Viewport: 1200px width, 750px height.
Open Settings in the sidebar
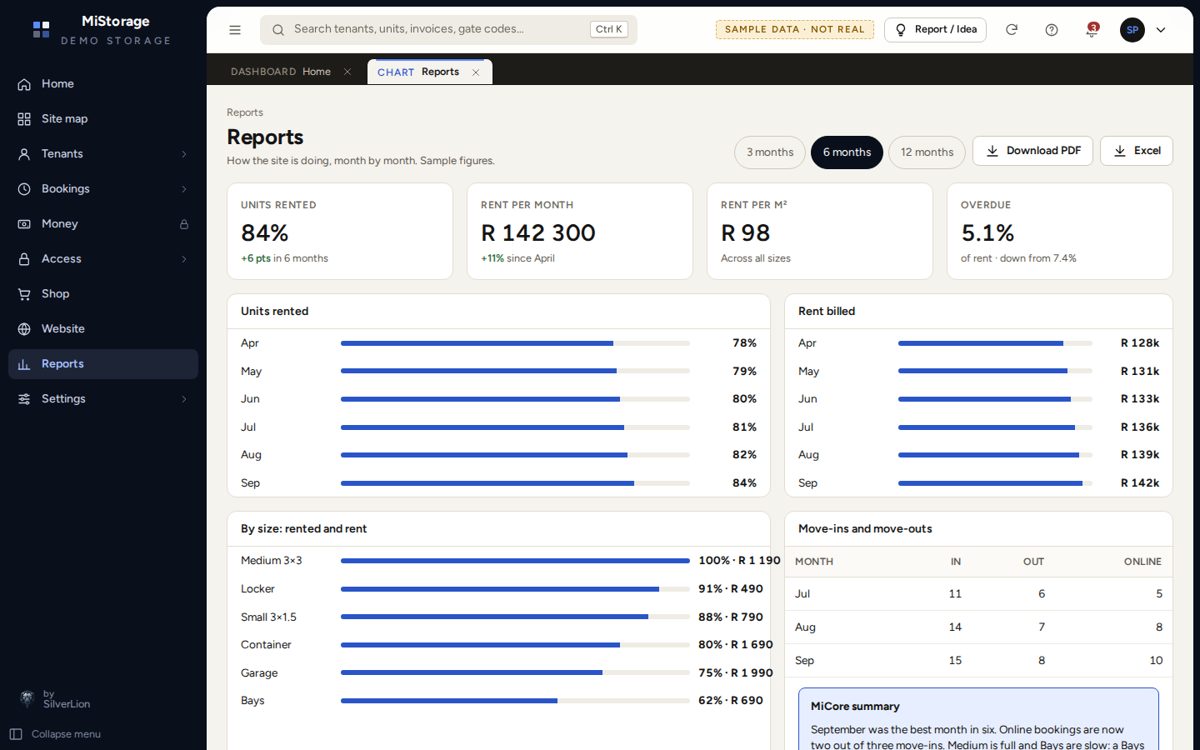pos(103,399)
